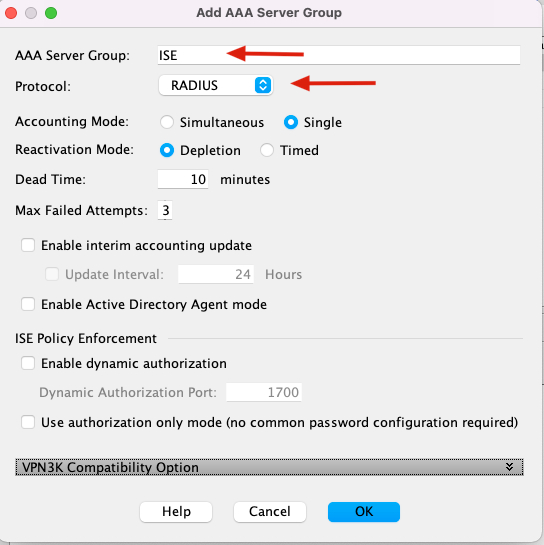Click the Update Interval hours field

click(x=216, y=274)
